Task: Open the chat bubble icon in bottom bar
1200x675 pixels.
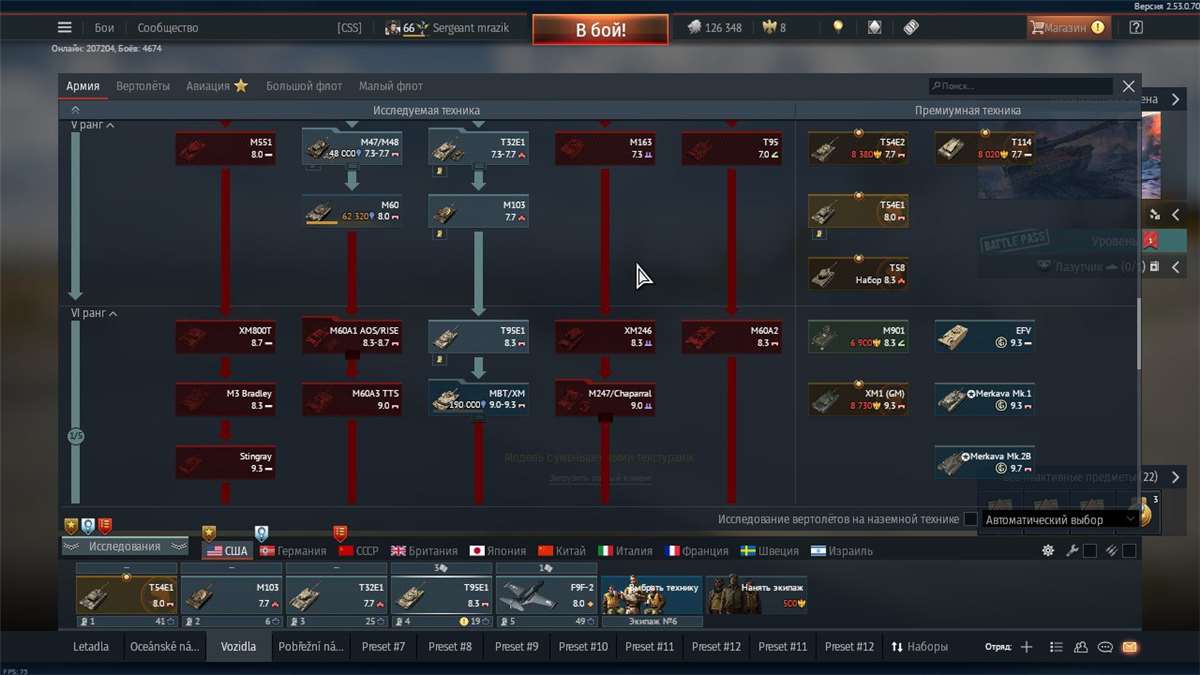Action: pyautogui.click(x=1104, y=647)
